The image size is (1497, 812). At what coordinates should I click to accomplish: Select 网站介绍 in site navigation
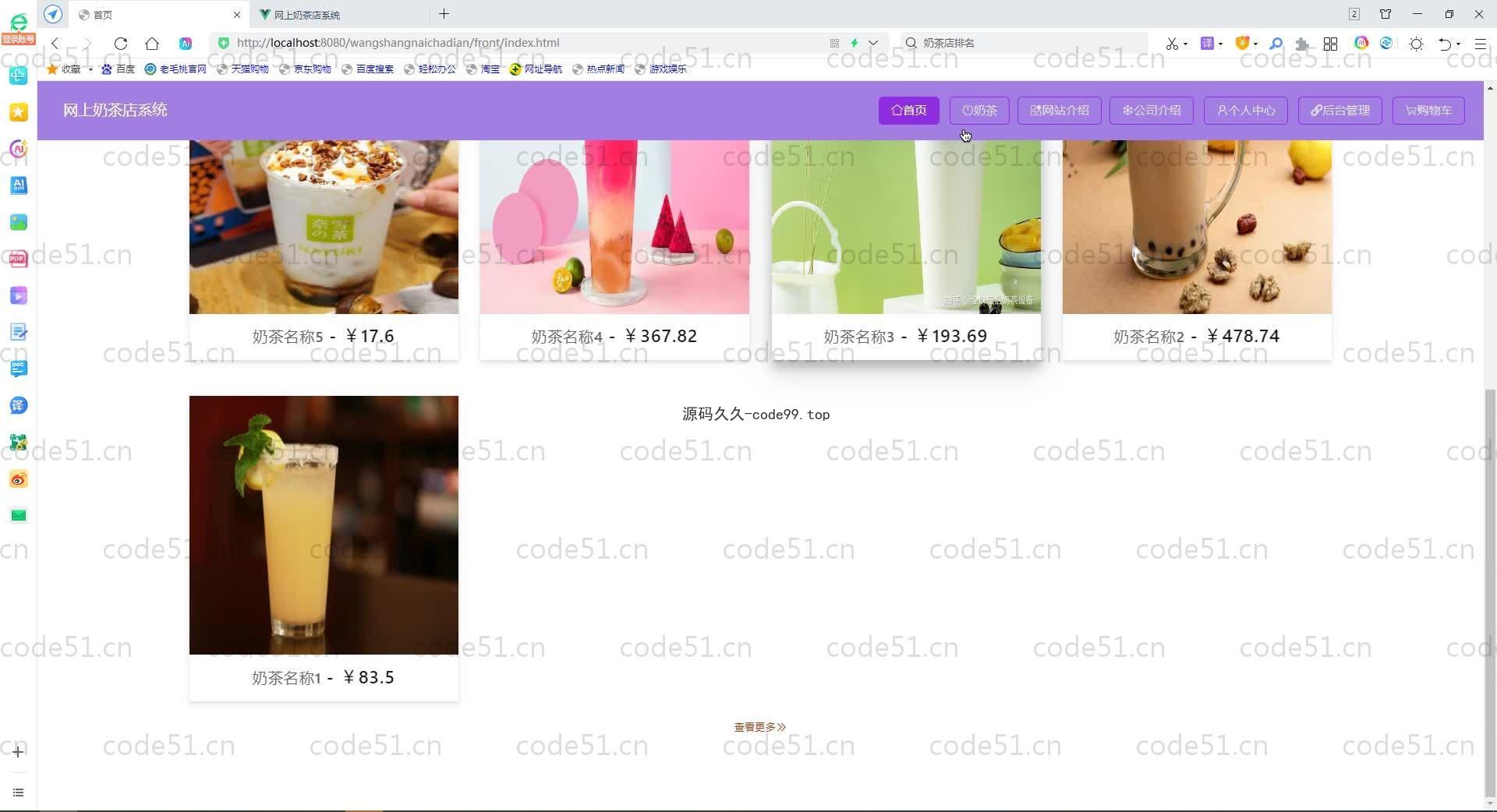pyautogui.click(x=1060, y=111)
